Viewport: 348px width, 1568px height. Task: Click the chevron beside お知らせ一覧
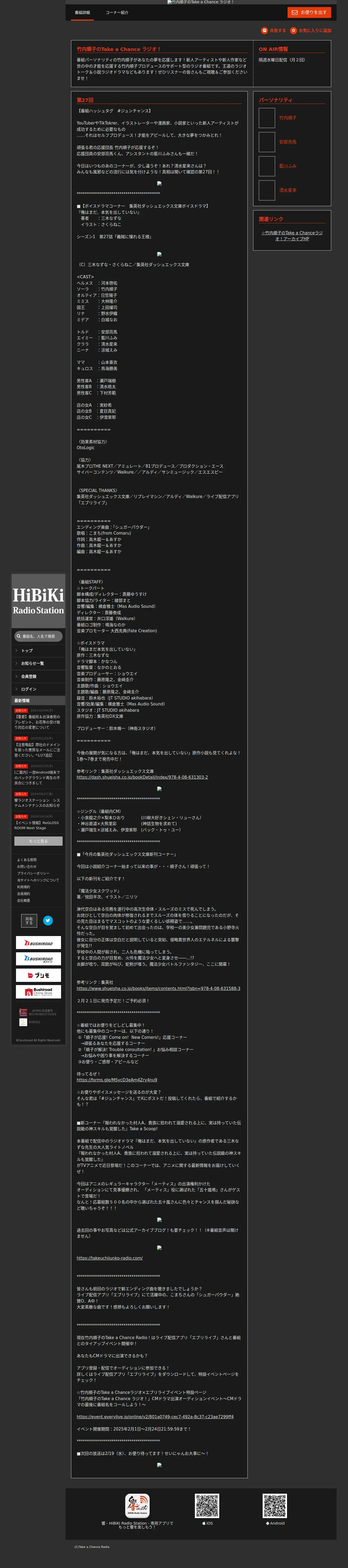[17, 663]
